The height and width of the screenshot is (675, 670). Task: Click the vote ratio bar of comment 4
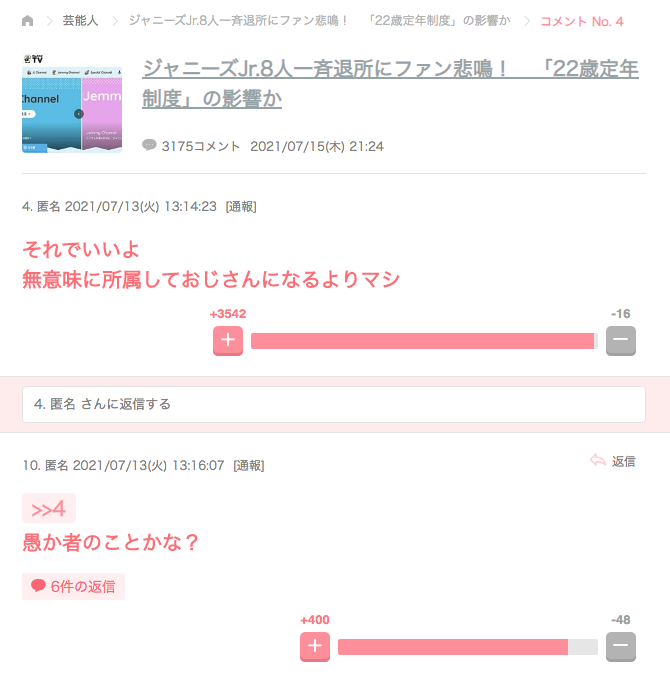pyautogui.click(x=424, y=341)
